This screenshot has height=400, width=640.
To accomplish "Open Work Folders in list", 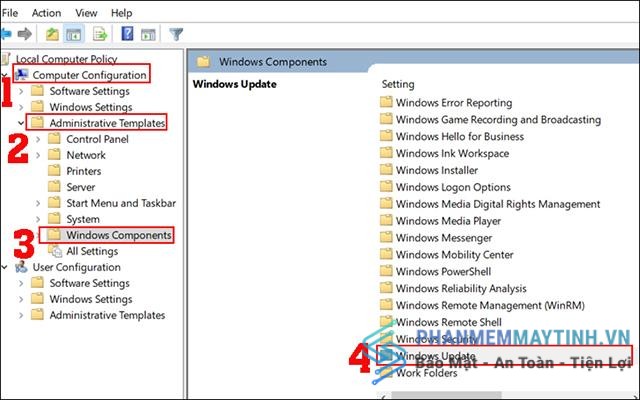I will pyautogui.click(x=426, y=373).
